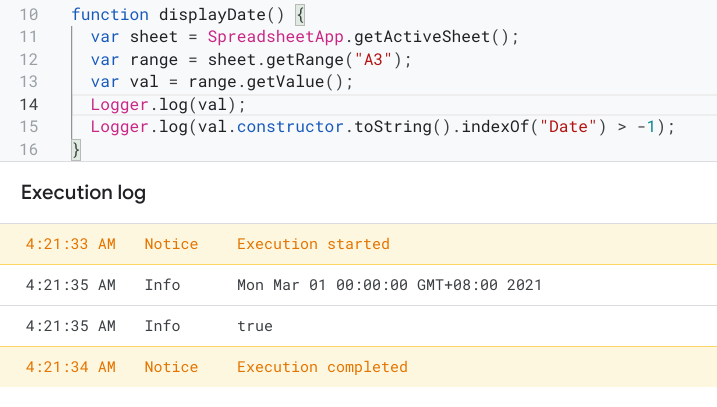Image resolution: width=717 pixels, height=407 pixels.
Task: Click line number 16 in the gutter
Action: 29,150
